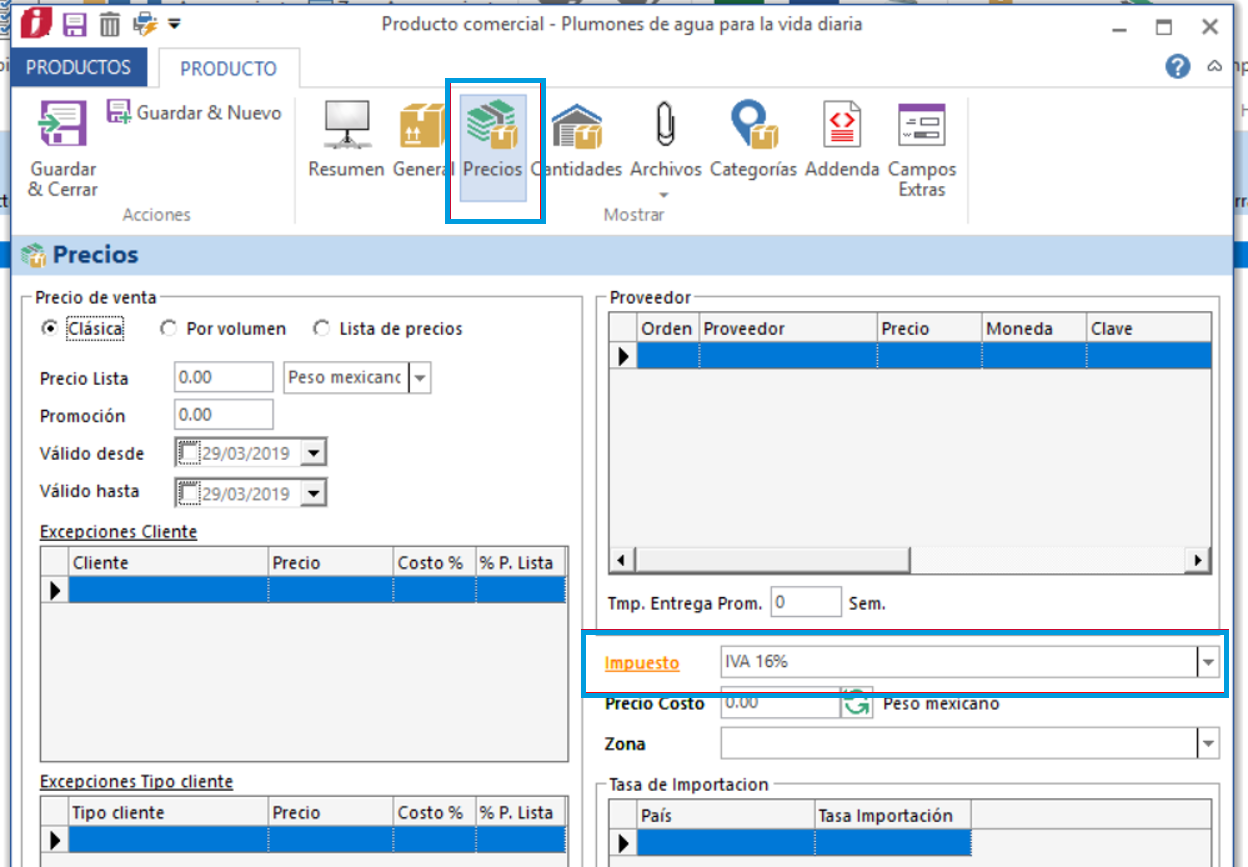Show the Campos Extras section
Viewport: 1248px width, 867px height.
[921, 125]
